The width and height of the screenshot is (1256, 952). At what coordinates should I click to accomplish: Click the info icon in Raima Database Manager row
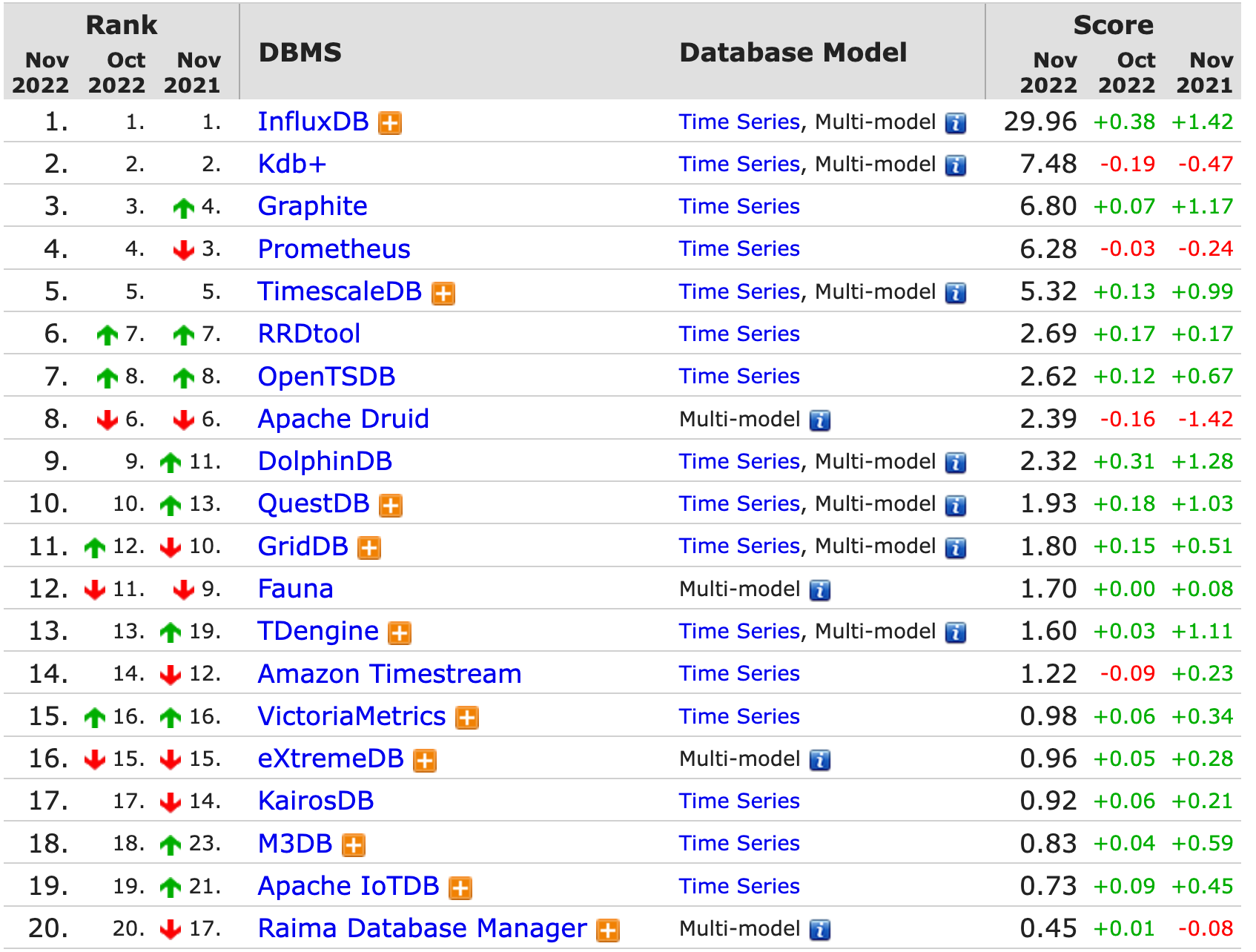(820, 930)
